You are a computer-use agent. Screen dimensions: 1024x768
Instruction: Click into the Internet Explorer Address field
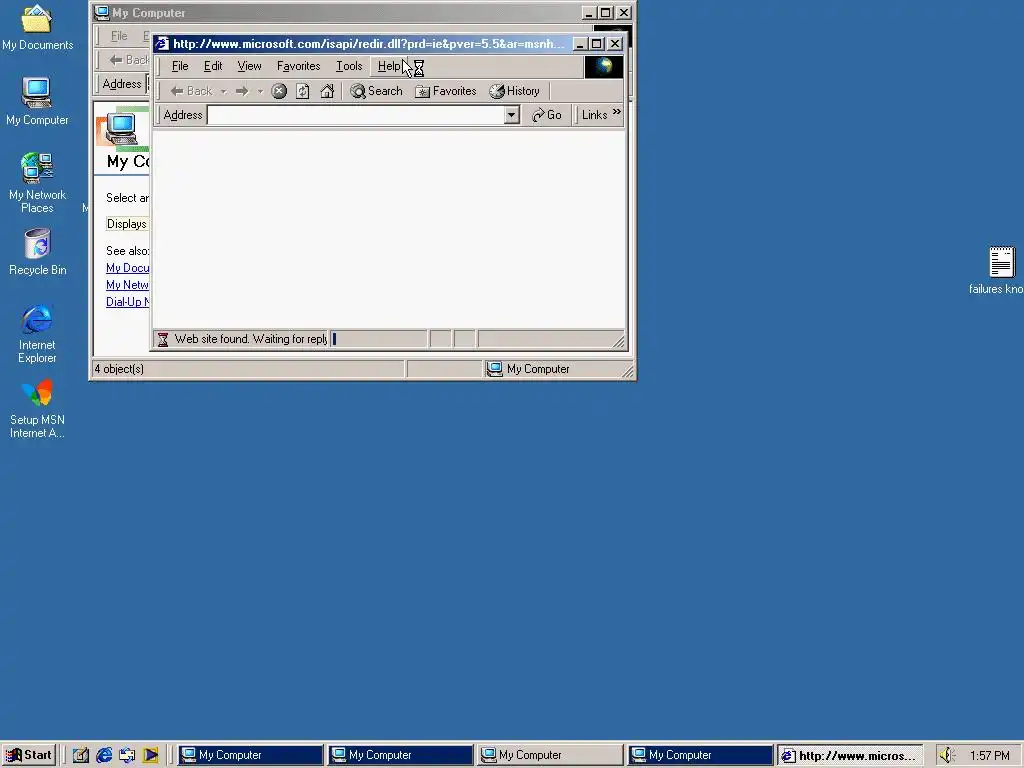(x=356, y=116)
